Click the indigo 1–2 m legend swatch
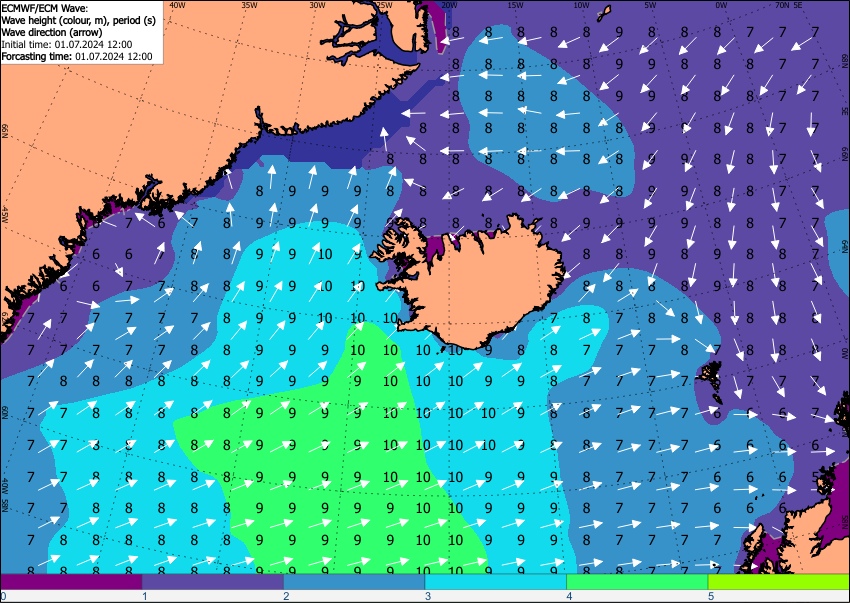 tap(212, 582)
